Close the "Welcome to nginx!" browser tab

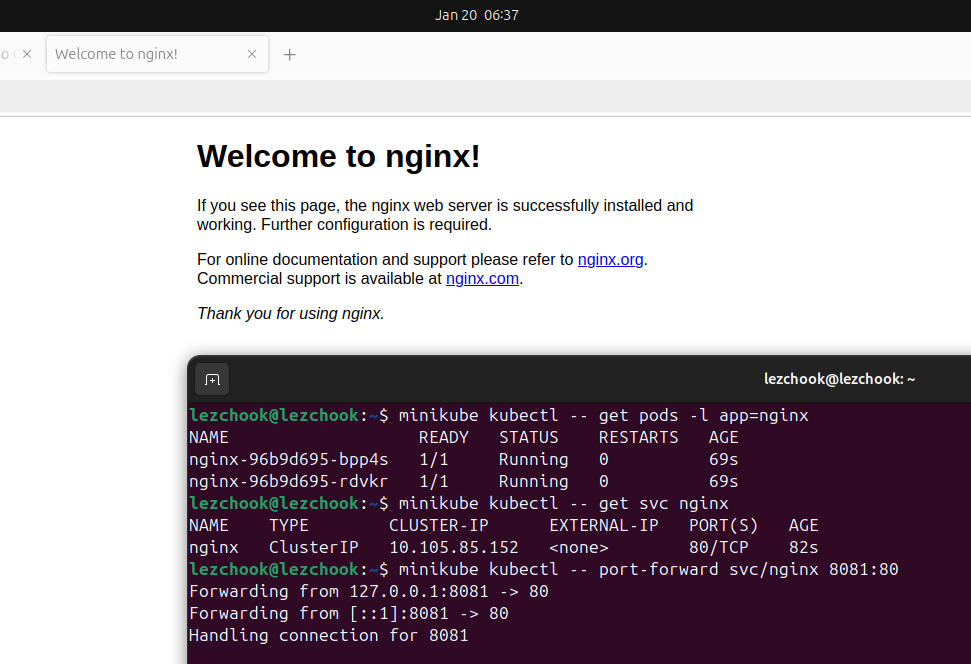coord(252,54)
